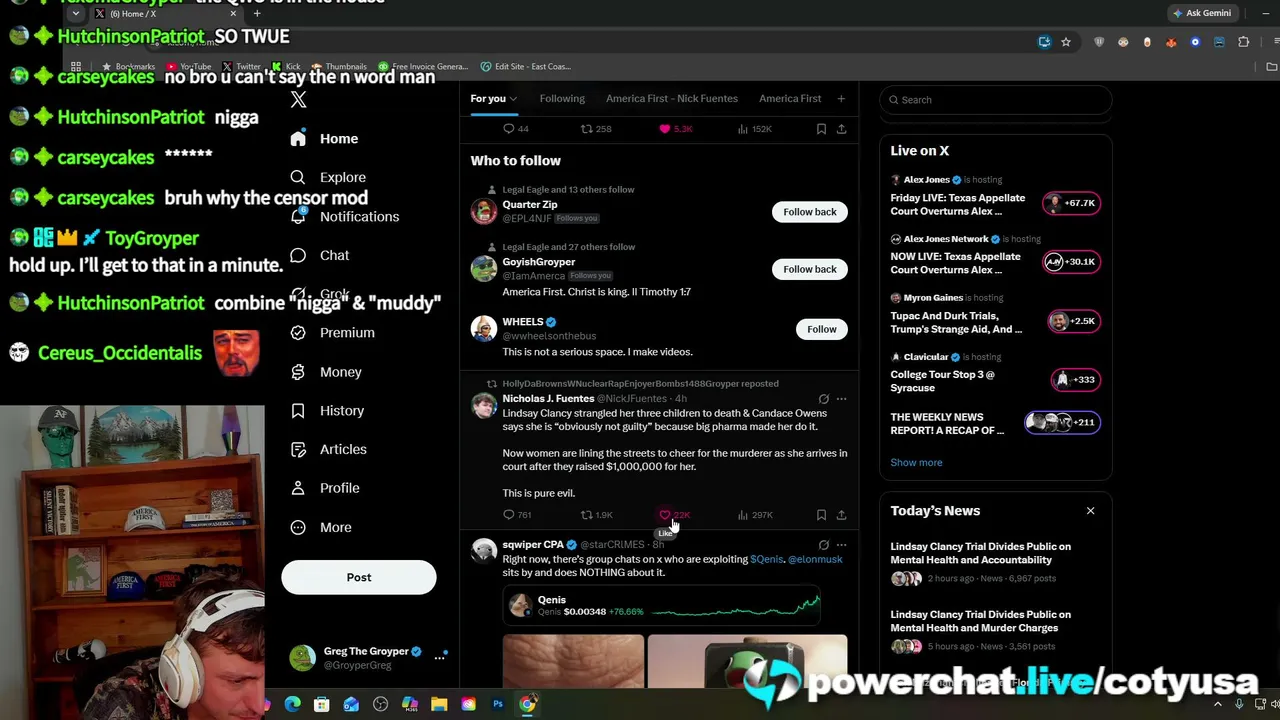Select the last America First timeline tab

(790, 99)
